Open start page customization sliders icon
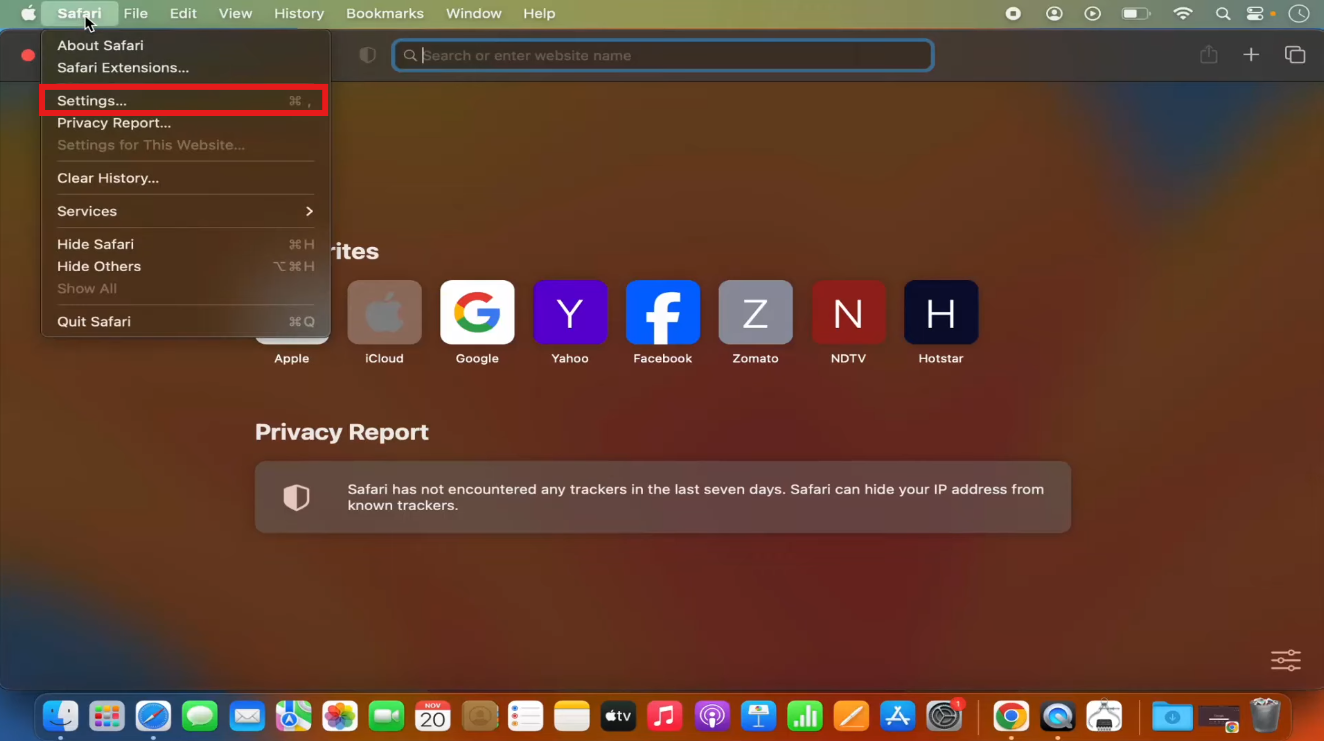 (x=1286, y=660)
